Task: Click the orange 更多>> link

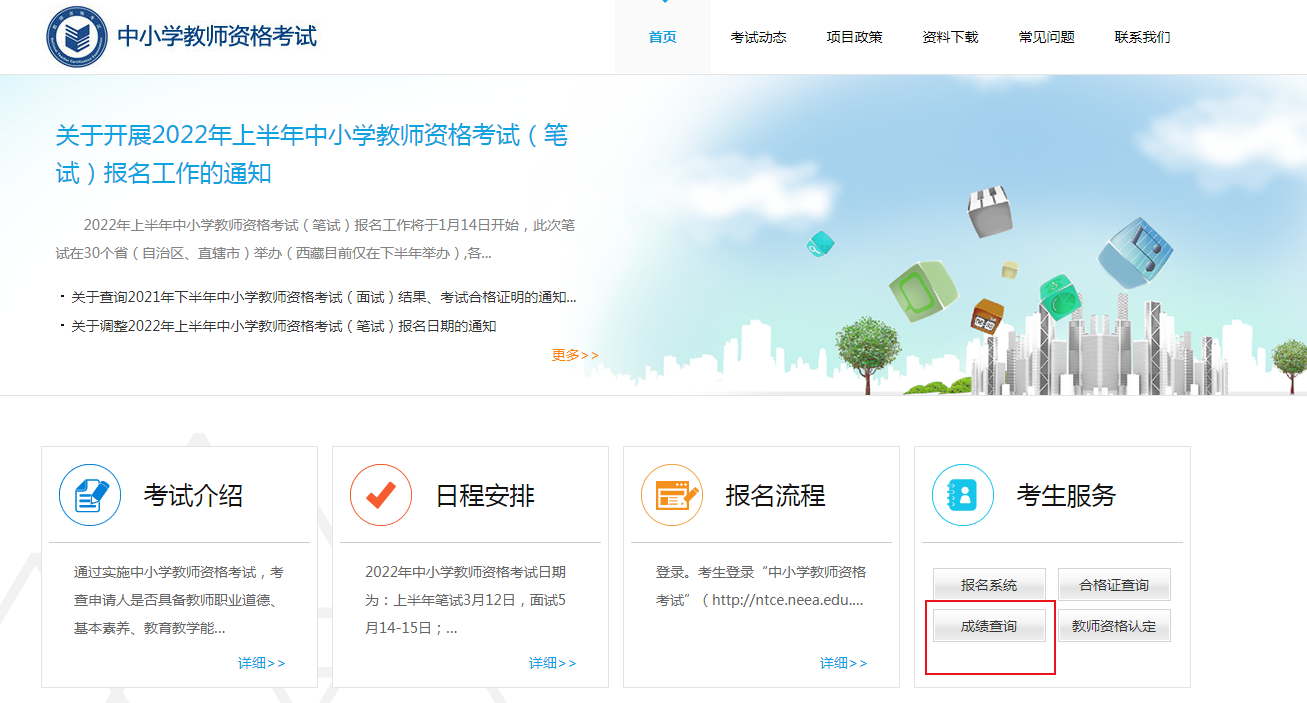Action: pyautogui.click(x=575, y=355)
